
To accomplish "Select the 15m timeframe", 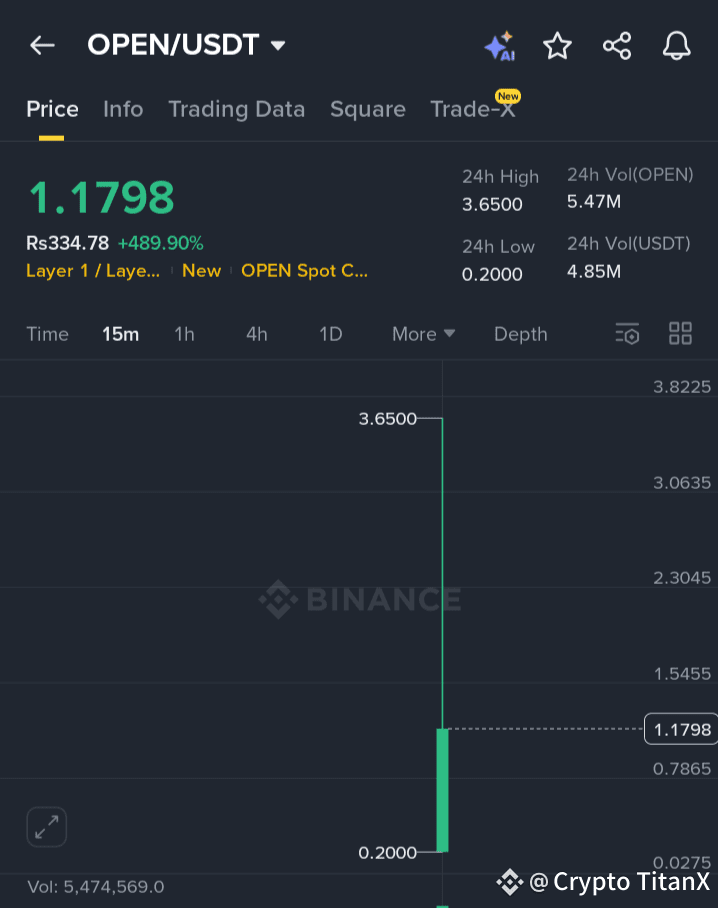I will tap(120, 334).
